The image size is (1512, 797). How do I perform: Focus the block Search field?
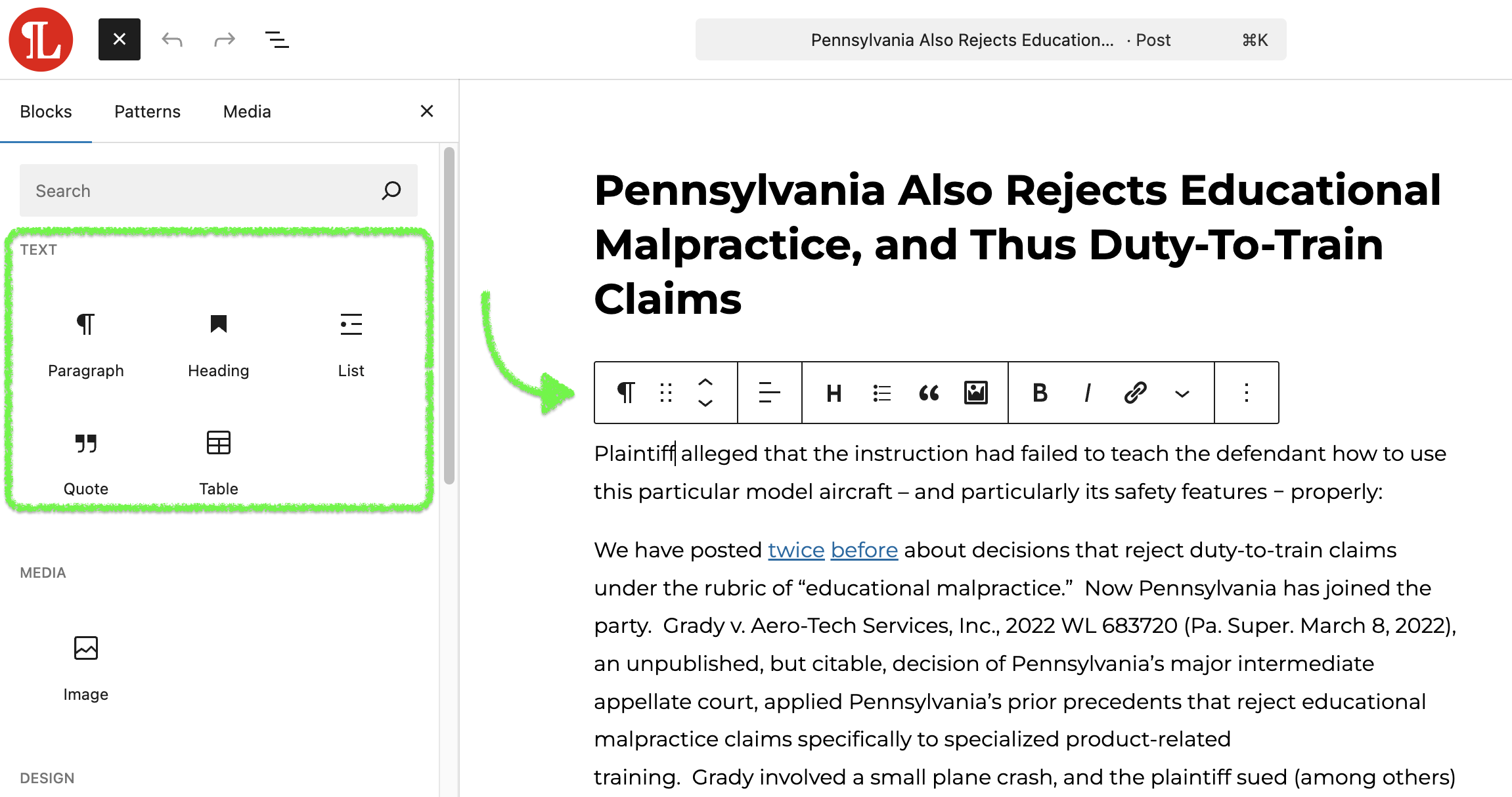click(218, 190)
